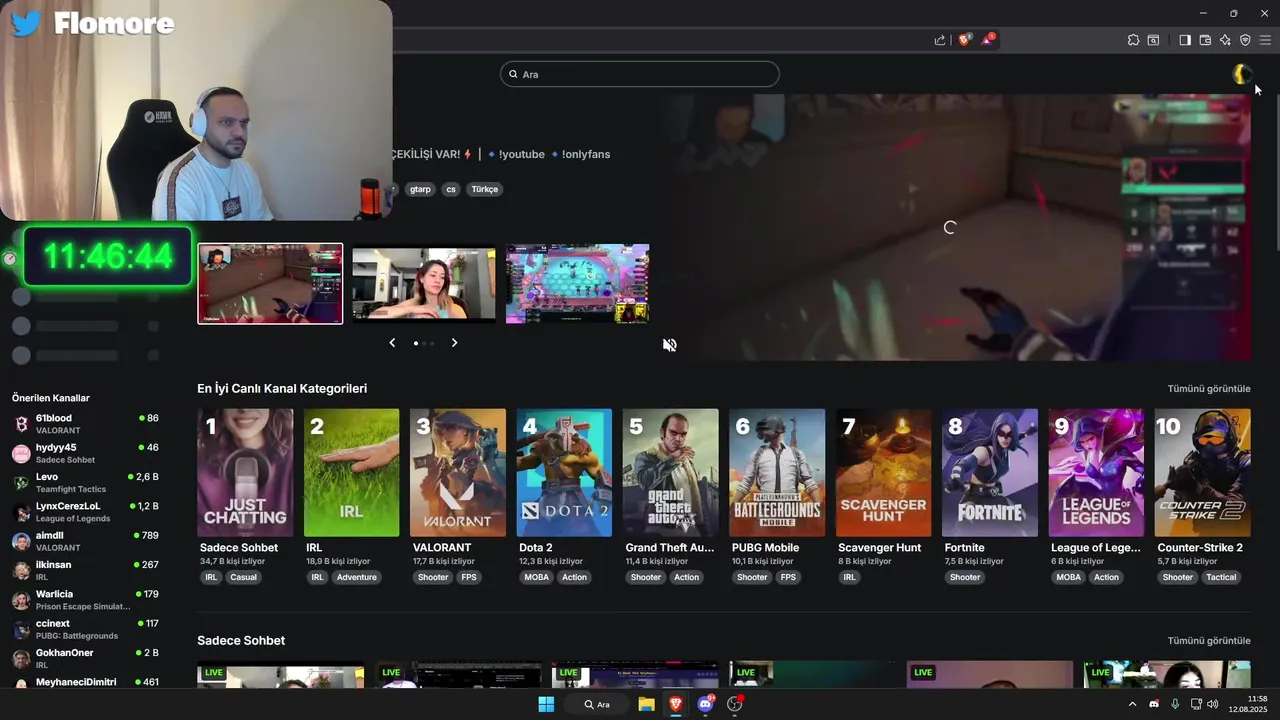Select the first carousel stream thumbnail

(270, 284)
